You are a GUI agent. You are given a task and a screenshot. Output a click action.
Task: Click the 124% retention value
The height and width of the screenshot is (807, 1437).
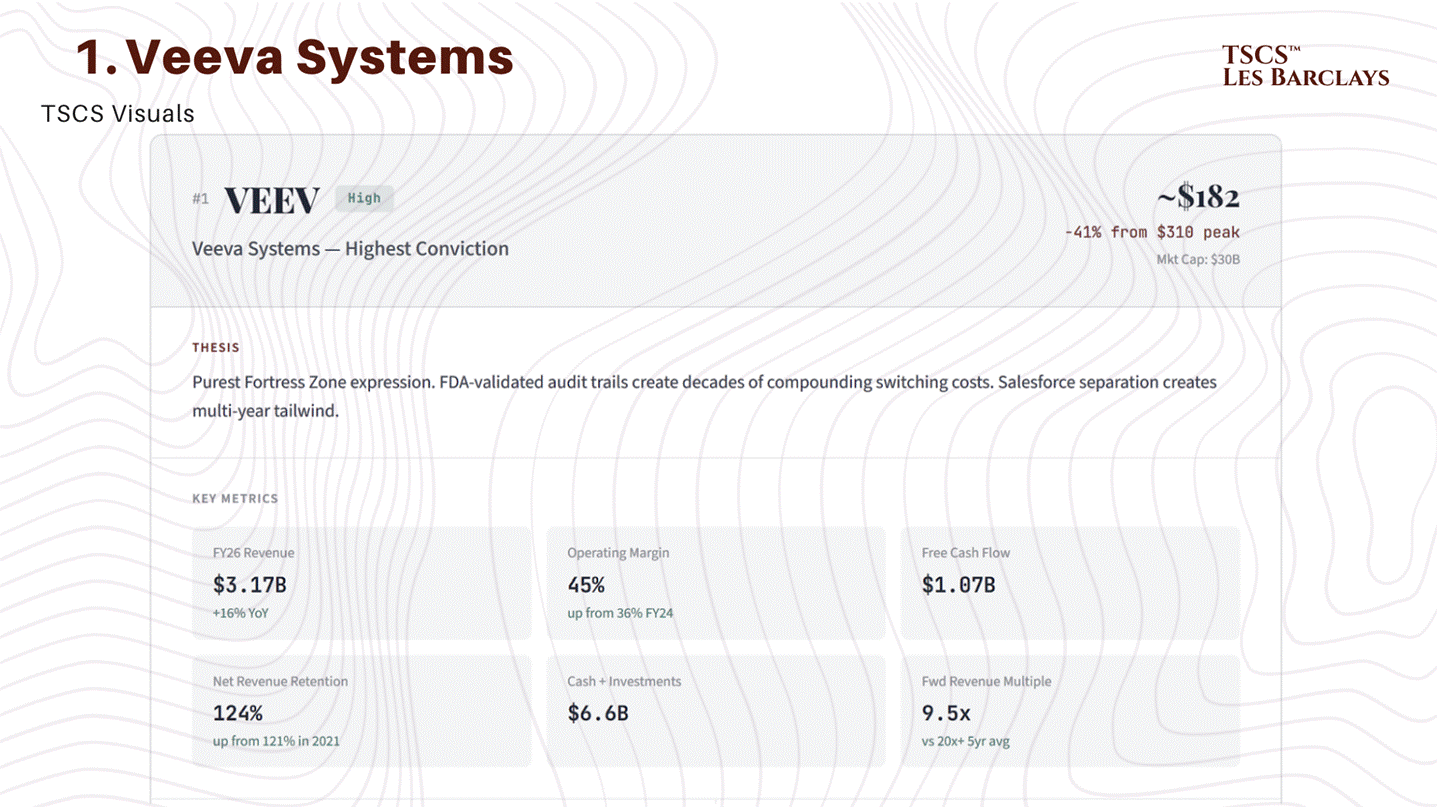click(238, 714)
